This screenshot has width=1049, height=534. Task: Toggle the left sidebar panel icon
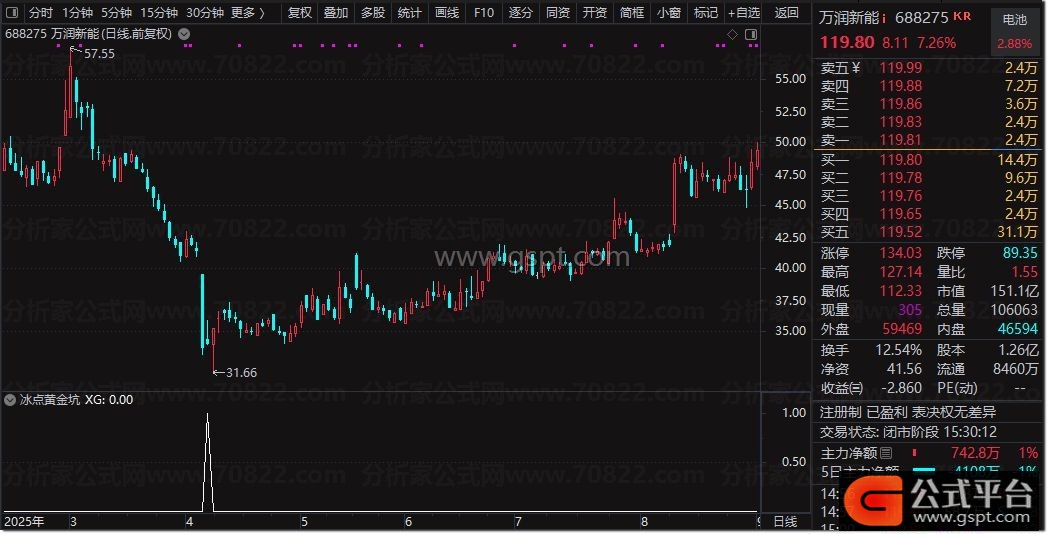(13, 13)
